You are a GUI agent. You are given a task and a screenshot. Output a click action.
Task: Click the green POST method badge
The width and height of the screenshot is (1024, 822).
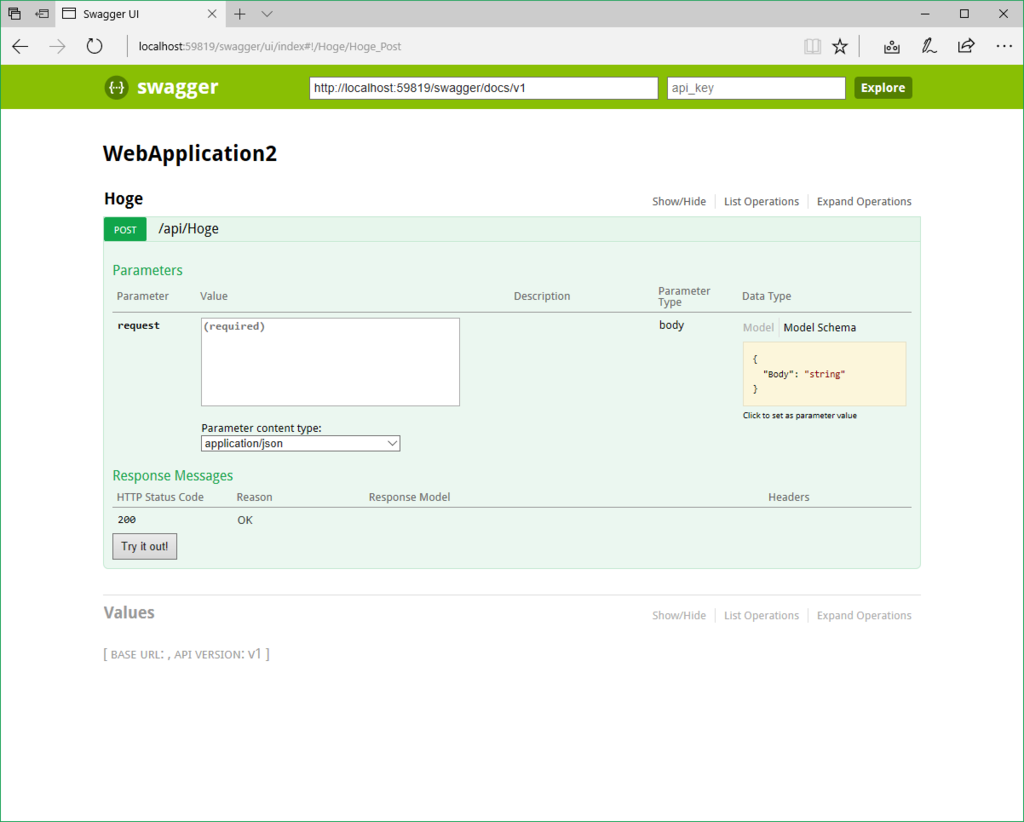pyautogui.click(x=125, y=230)
